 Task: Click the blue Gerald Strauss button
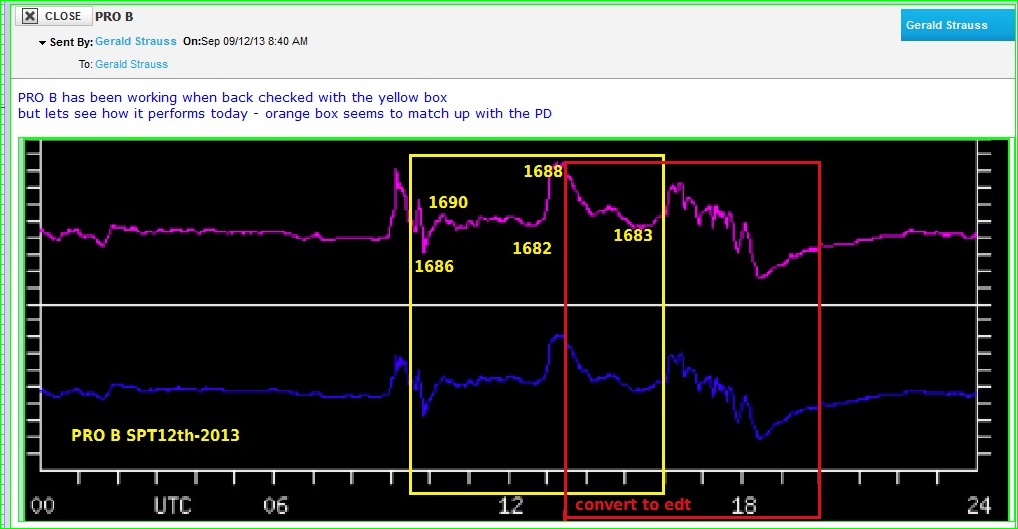[x=956, y=25]
